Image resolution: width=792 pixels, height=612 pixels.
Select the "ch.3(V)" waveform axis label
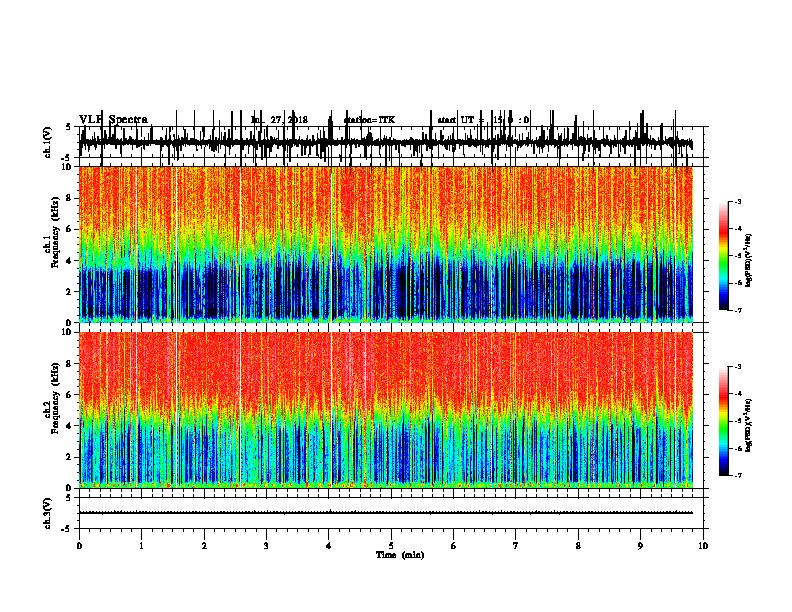(x=48, y=513)
